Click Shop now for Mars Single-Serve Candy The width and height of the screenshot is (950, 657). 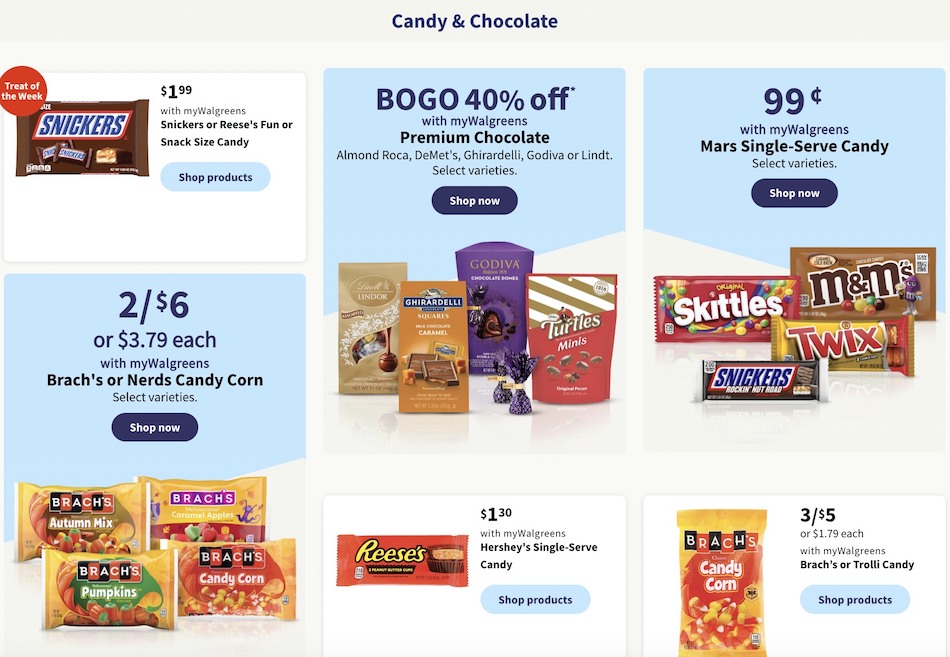[794, 193]
